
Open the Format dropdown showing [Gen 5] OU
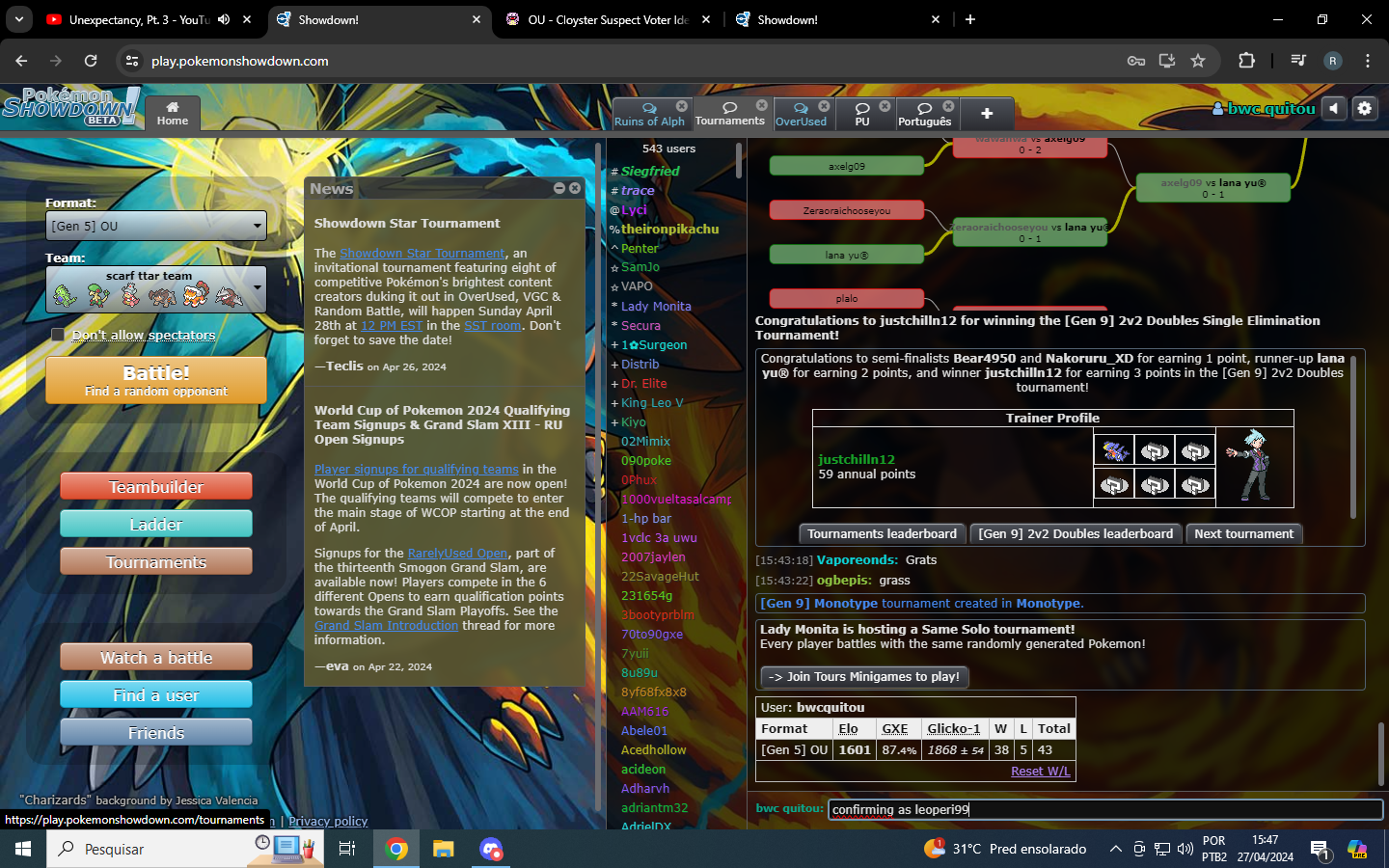tap(156, 226)
